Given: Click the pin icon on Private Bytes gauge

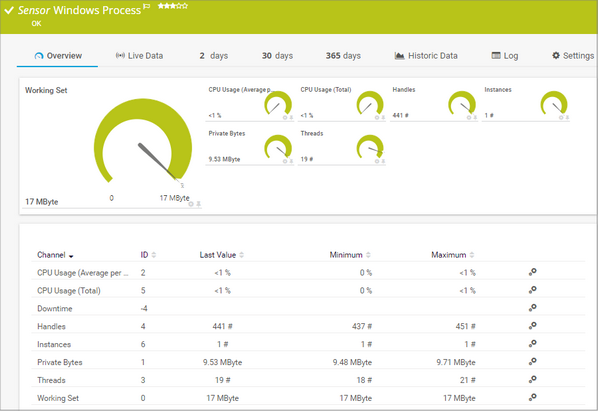Looking at the screenshot, I should tap(291, 161).
